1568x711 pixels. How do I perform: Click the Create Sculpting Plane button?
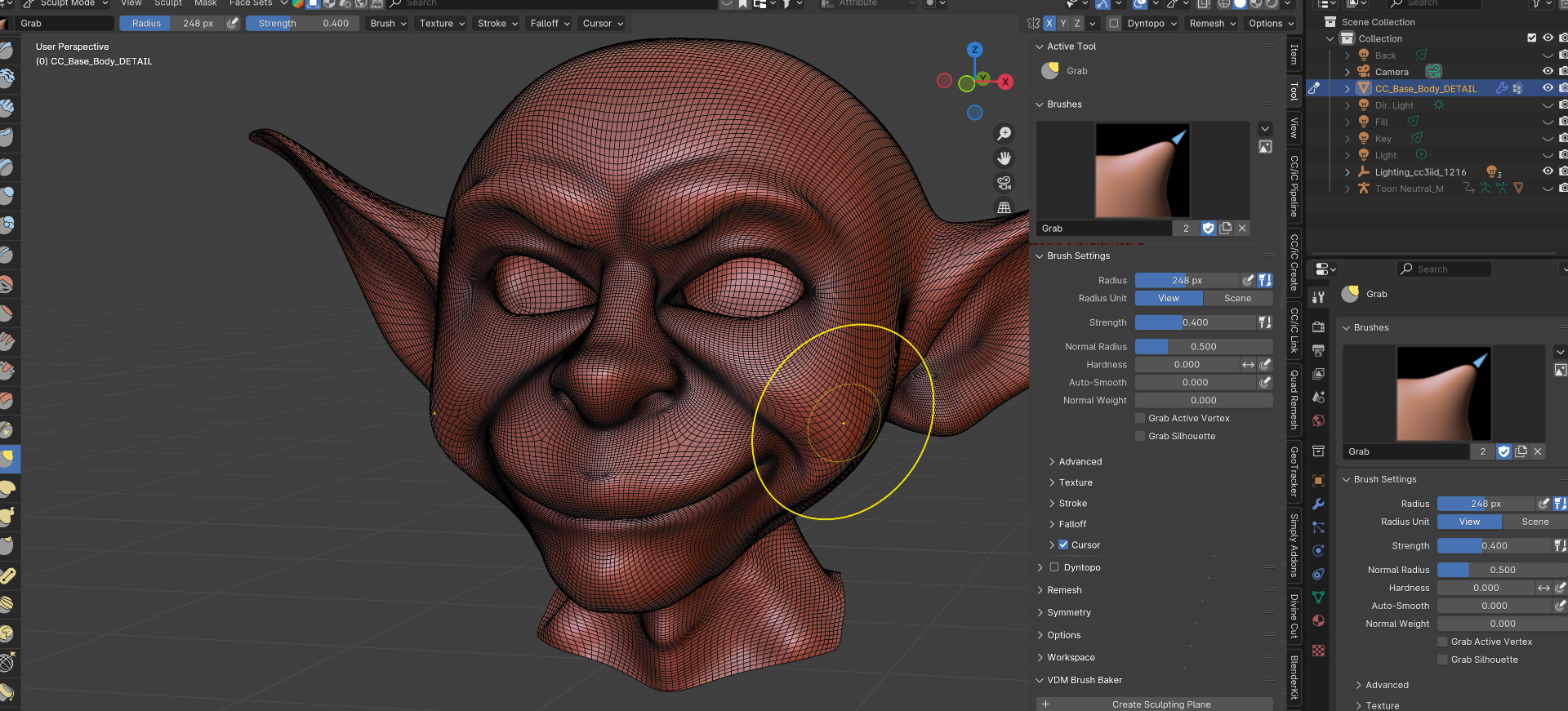tap(1154, 704)
